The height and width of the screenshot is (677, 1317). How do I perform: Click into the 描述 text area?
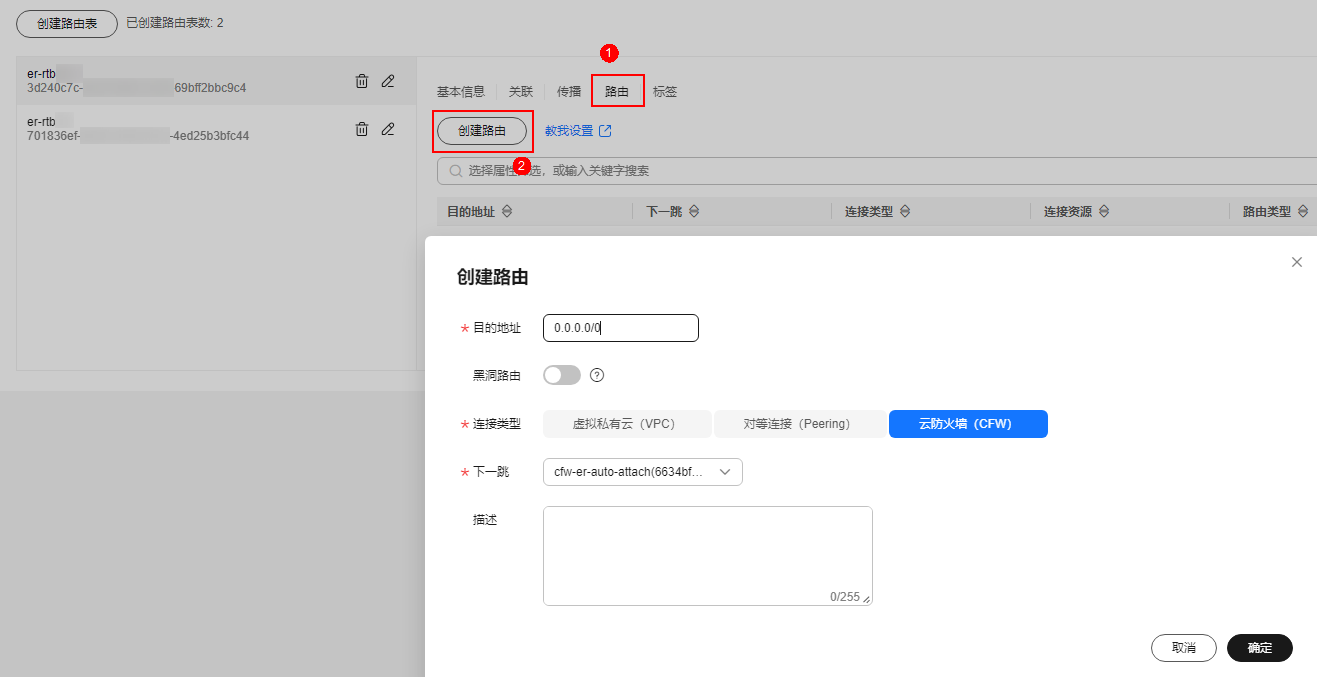[x=707, y=555]
